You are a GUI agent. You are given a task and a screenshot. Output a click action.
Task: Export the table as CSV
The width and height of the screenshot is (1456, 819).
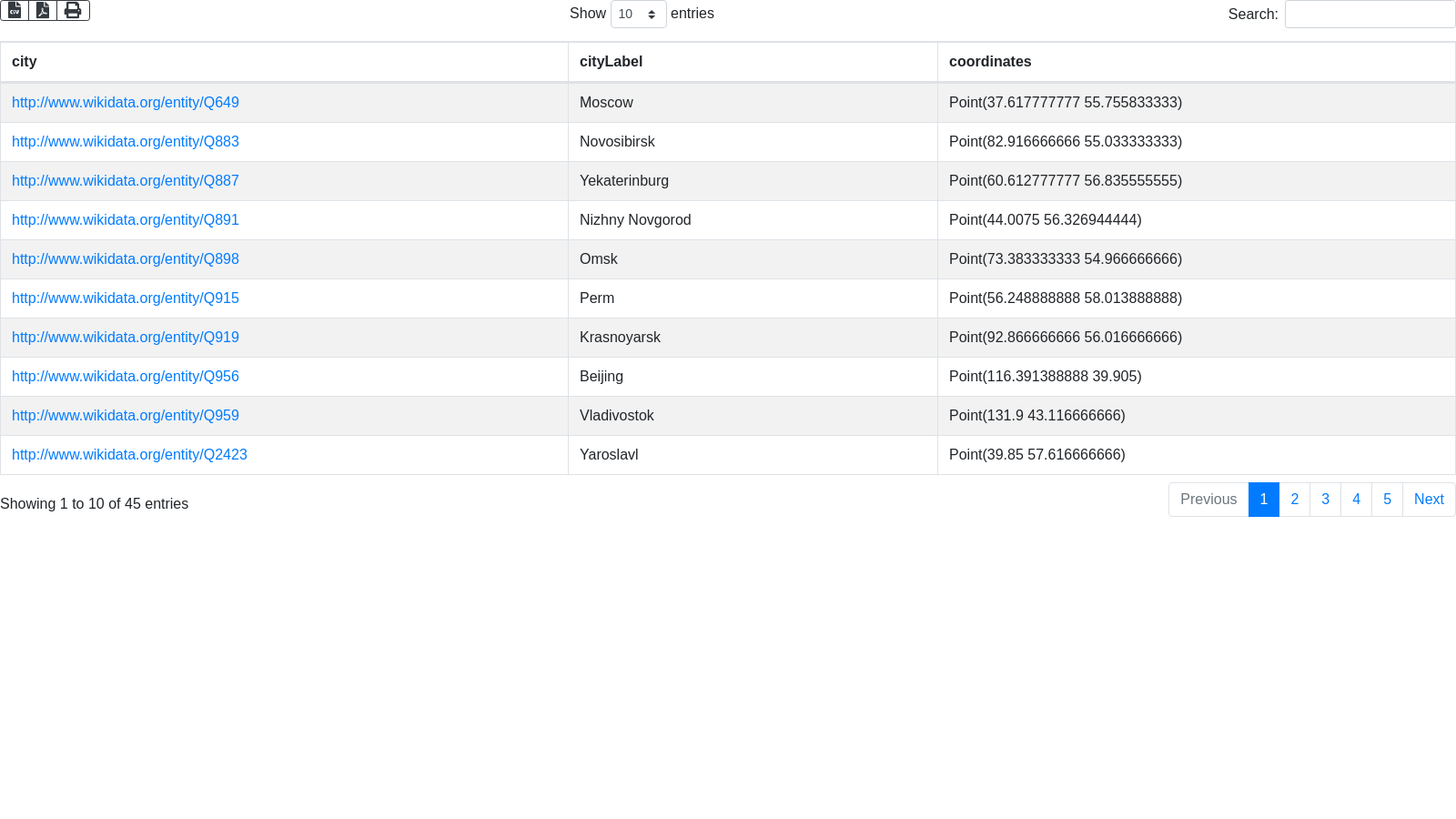coord(15,10)
